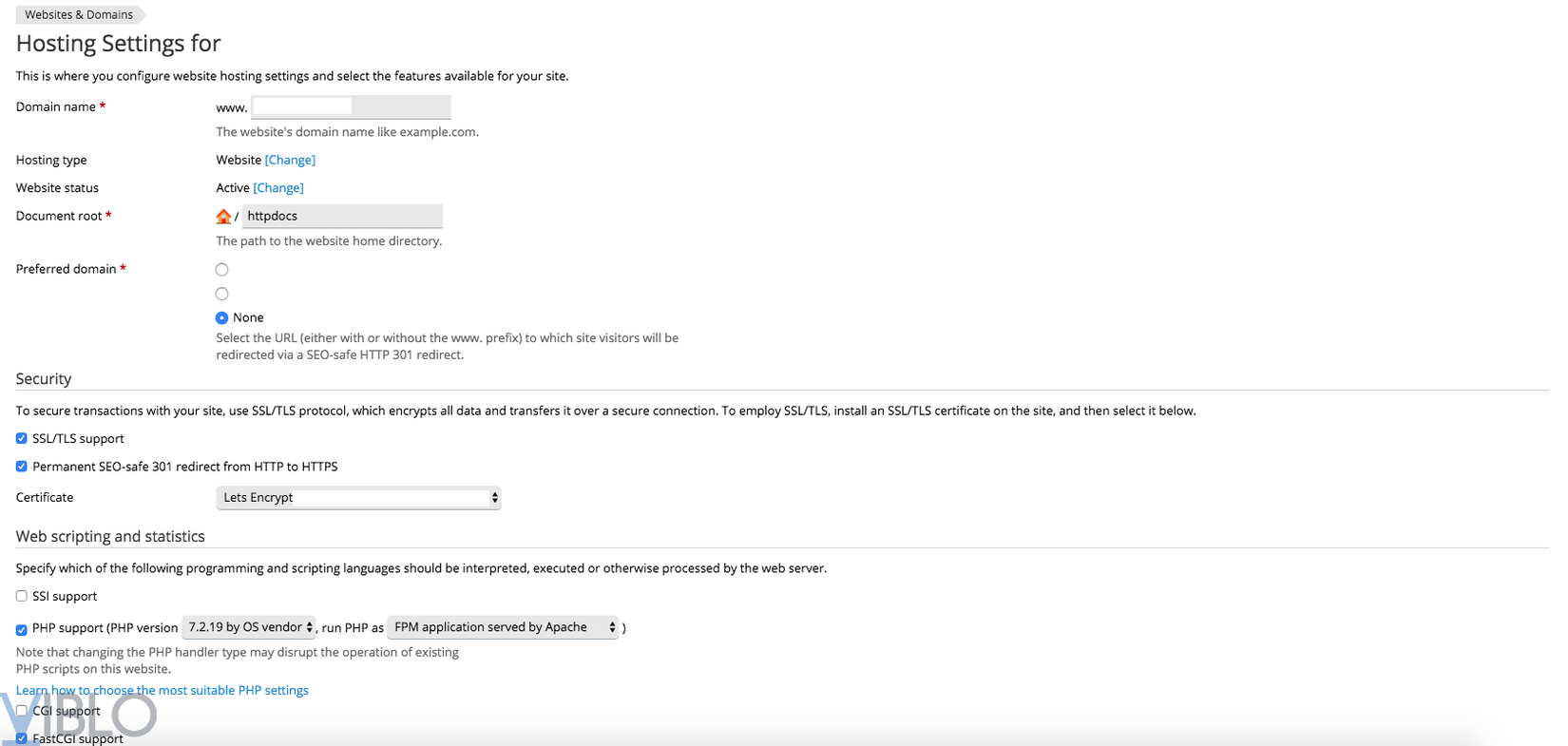The width and height of the screenshot is (1568, 746).
Task: Expand the PHP version 7.2.19 dropdown
Action: 249,627
